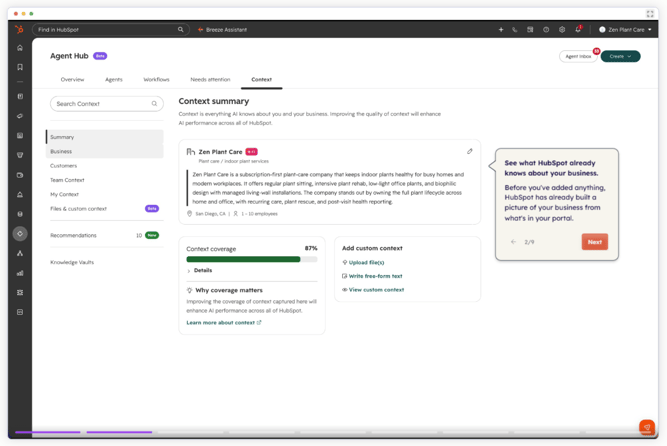Click the Search Context magnifier icon
Viewport: 667px width, 446px height.
tap(154, 104)
